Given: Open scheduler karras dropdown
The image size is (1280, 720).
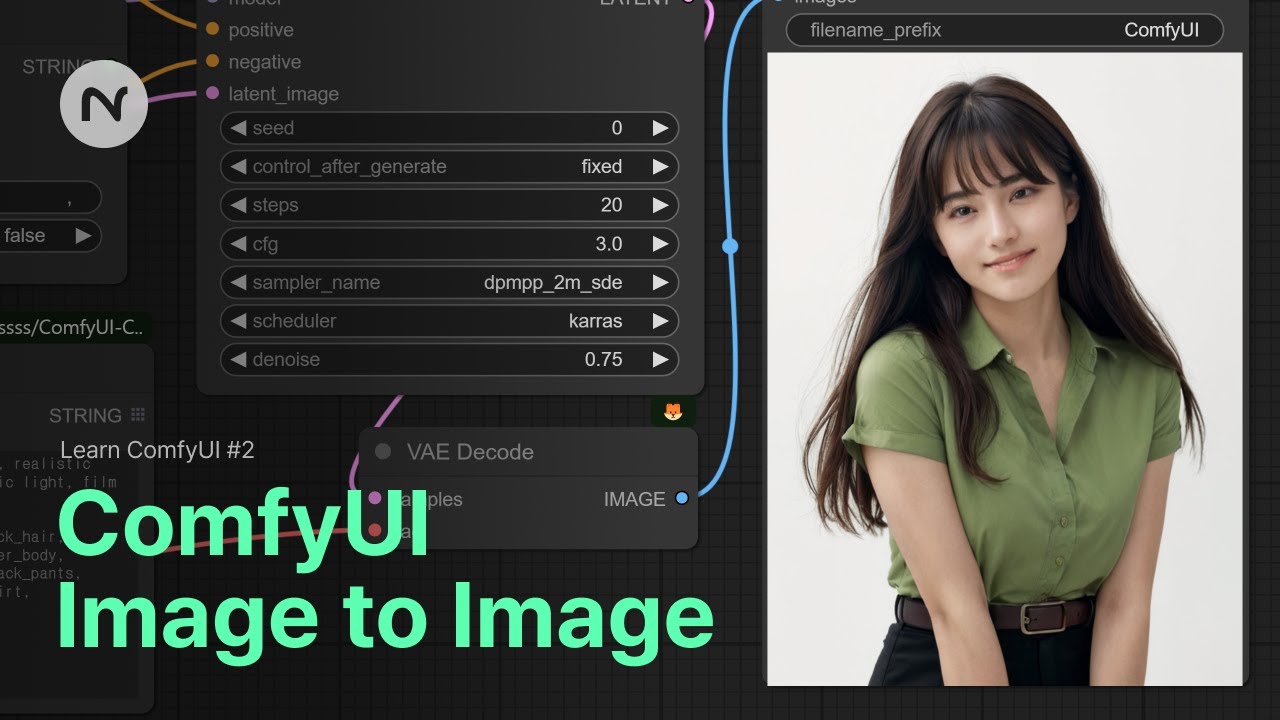Looking at the screenshot, I should click(449, 321).
